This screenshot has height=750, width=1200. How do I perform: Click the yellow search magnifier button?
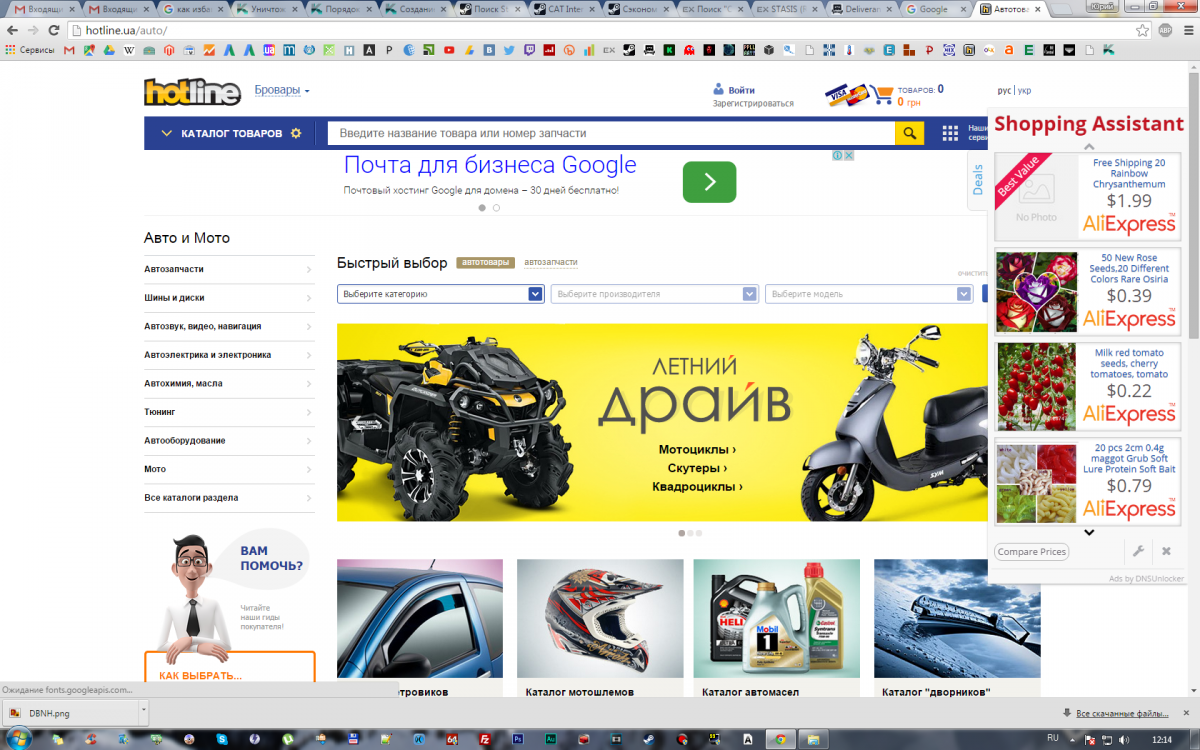(x=909, y=133)
